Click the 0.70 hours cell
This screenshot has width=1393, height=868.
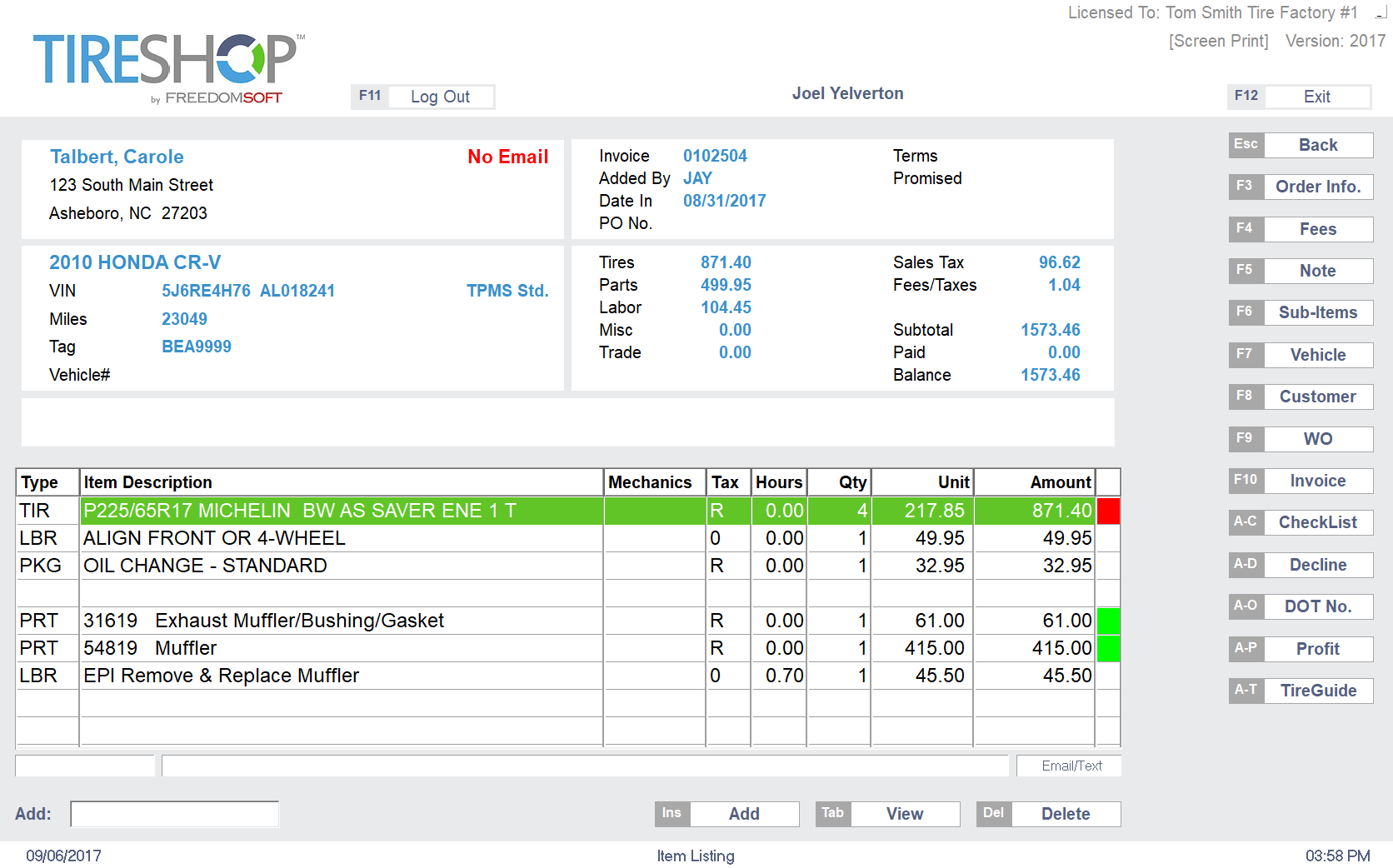click(778, 676)
